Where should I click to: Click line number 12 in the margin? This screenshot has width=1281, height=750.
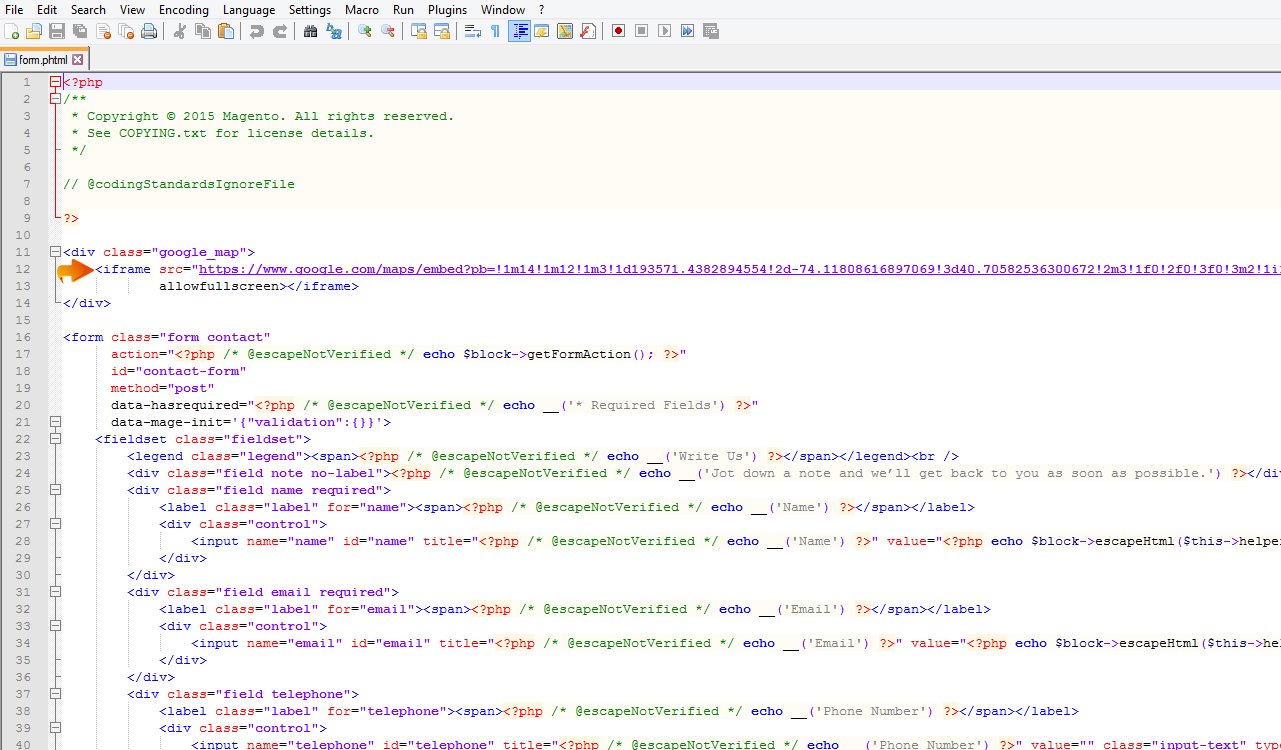point(25,269)
